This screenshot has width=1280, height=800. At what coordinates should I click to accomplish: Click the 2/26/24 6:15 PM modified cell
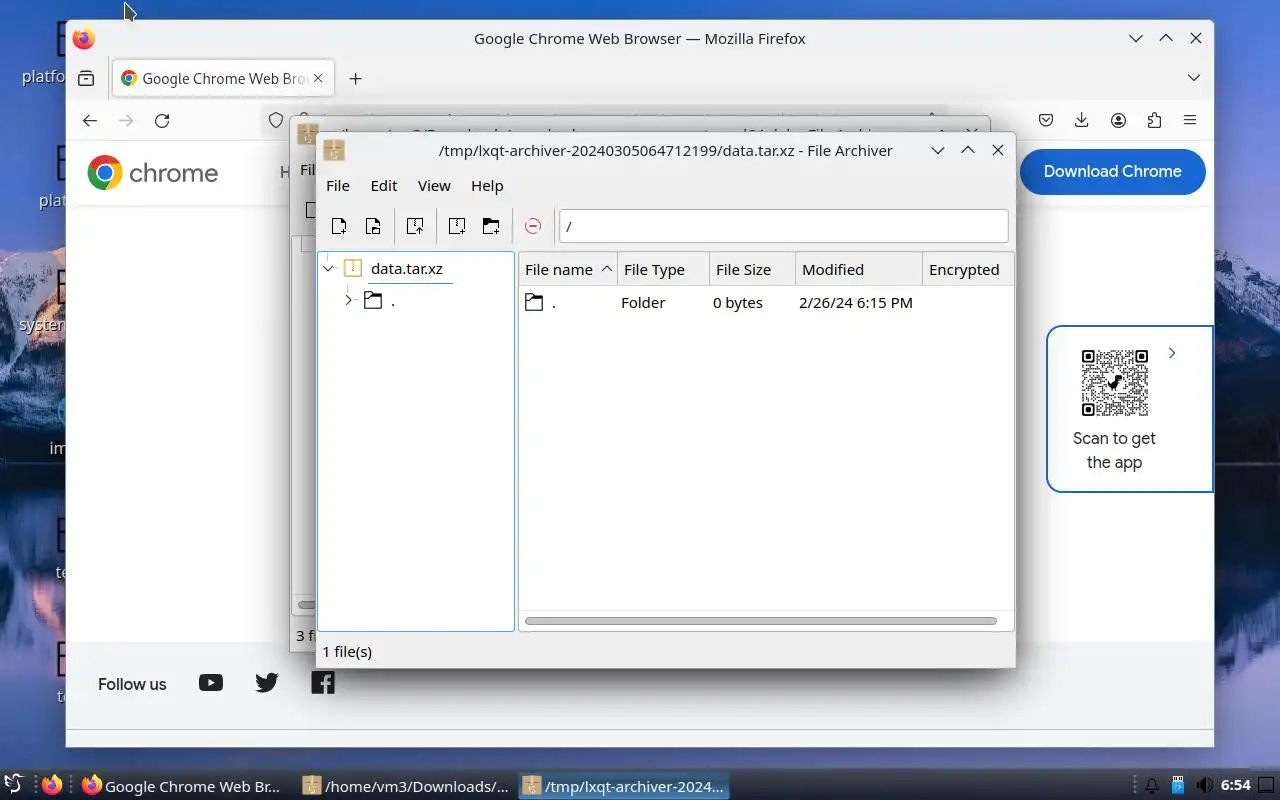point(856,302)
